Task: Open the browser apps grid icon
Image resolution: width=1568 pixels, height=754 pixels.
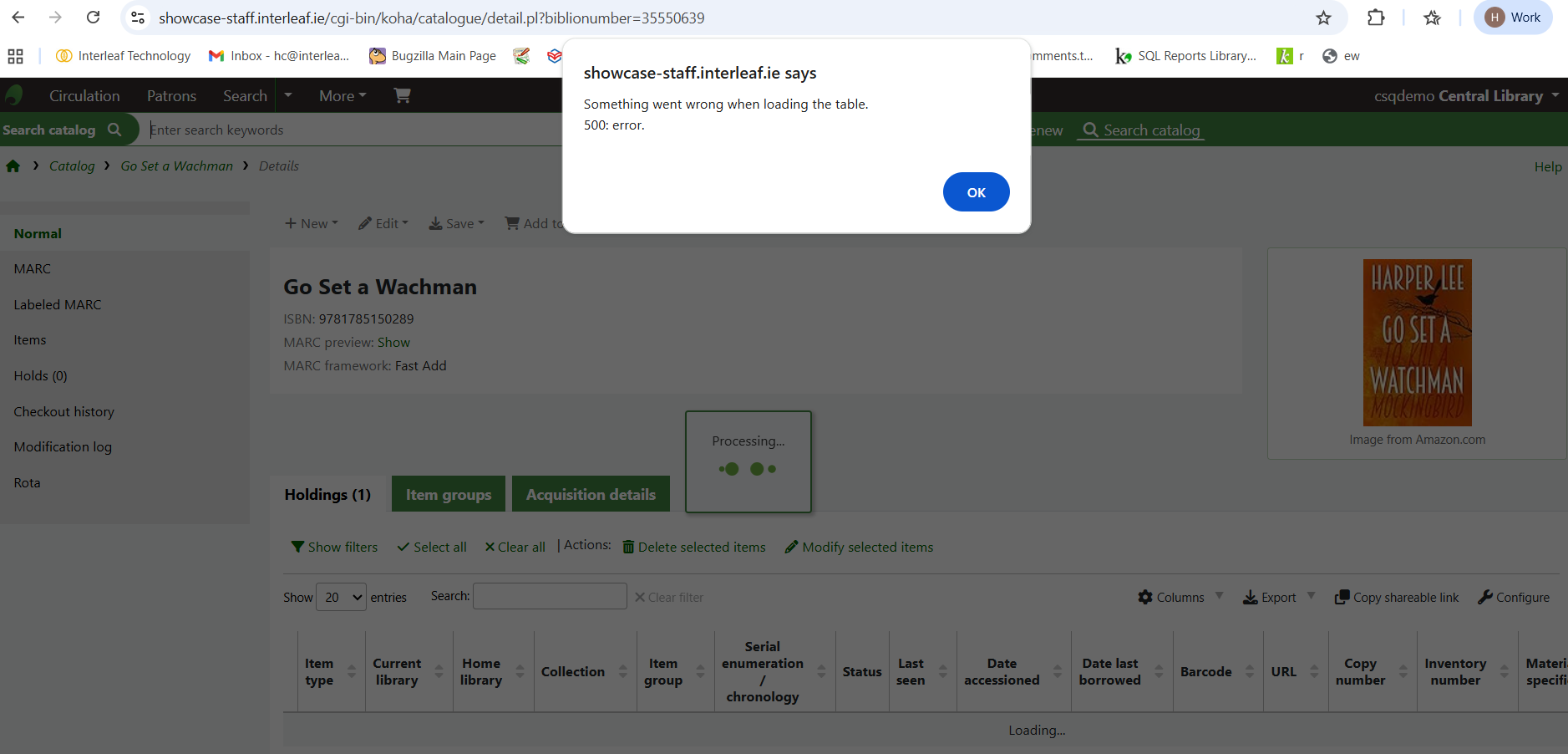Action: point(15,56)
